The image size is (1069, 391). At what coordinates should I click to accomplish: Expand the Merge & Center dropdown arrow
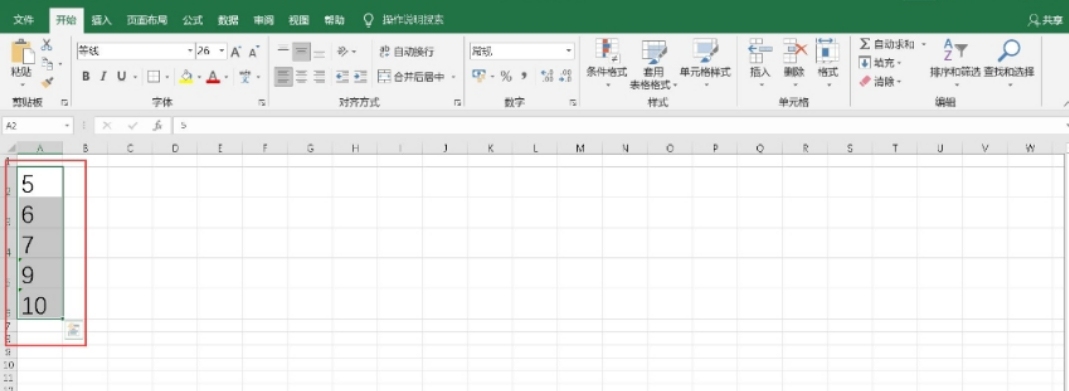453,76
